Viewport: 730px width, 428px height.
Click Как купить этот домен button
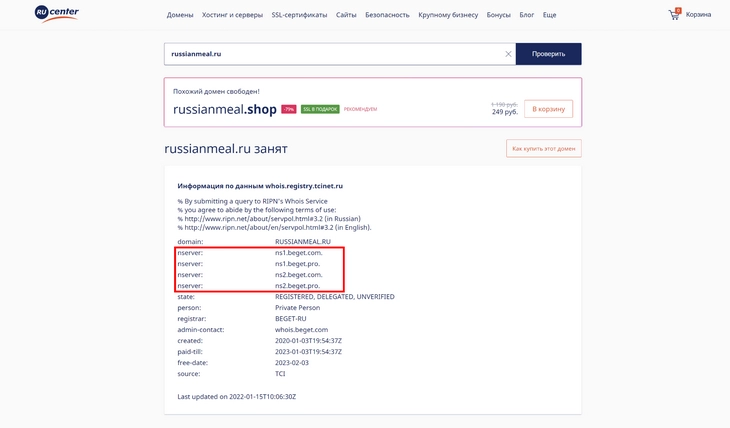click(544, 149)
